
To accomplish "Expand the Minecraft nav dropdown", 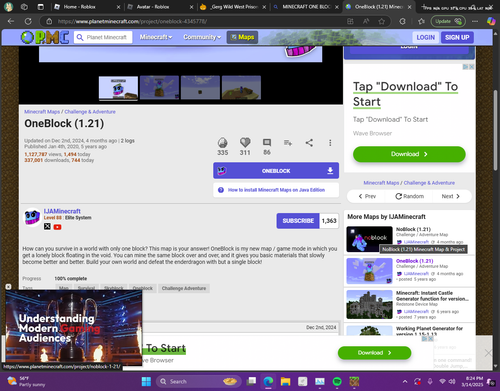I will (156, 37).
